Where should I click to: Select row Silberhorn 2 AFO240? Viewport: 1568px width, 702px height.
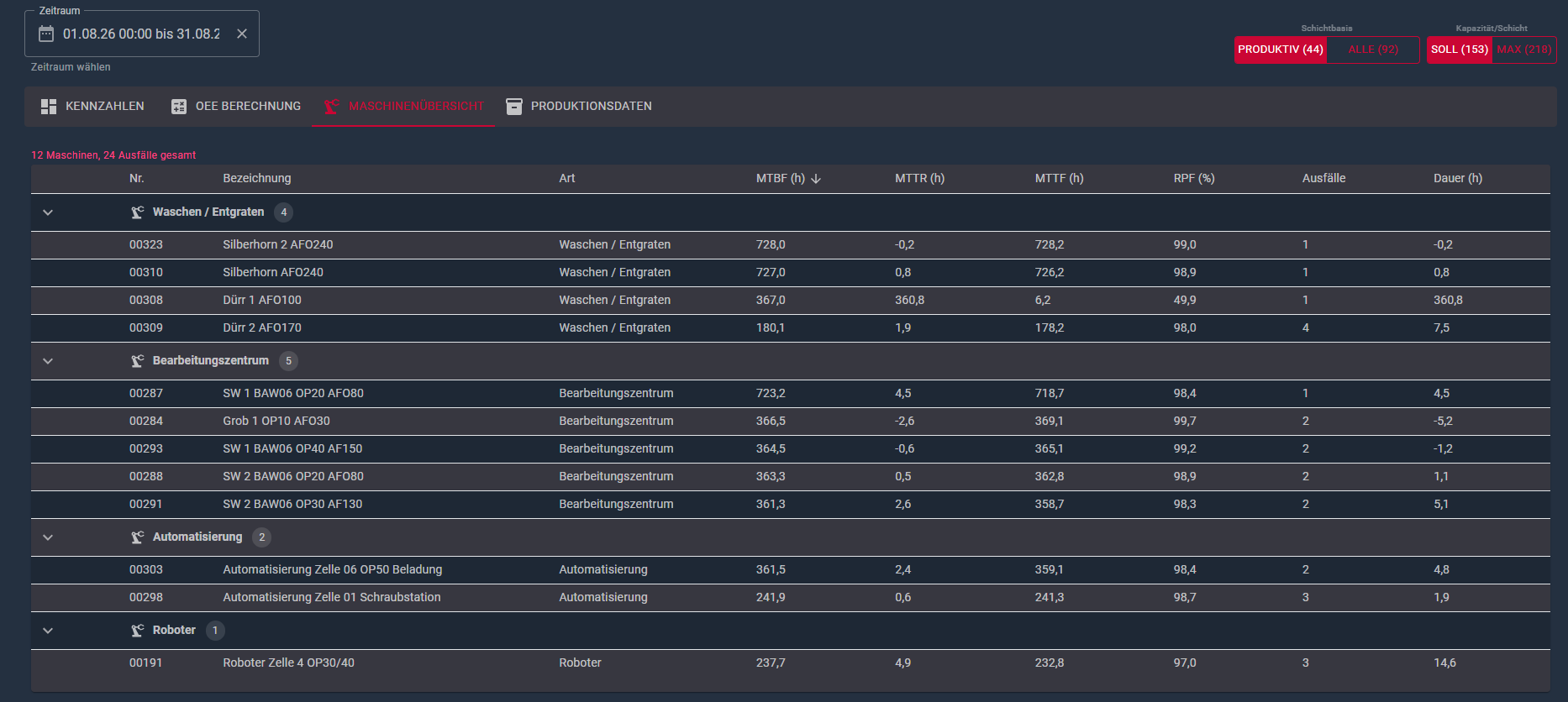click(x=791, y=245)
